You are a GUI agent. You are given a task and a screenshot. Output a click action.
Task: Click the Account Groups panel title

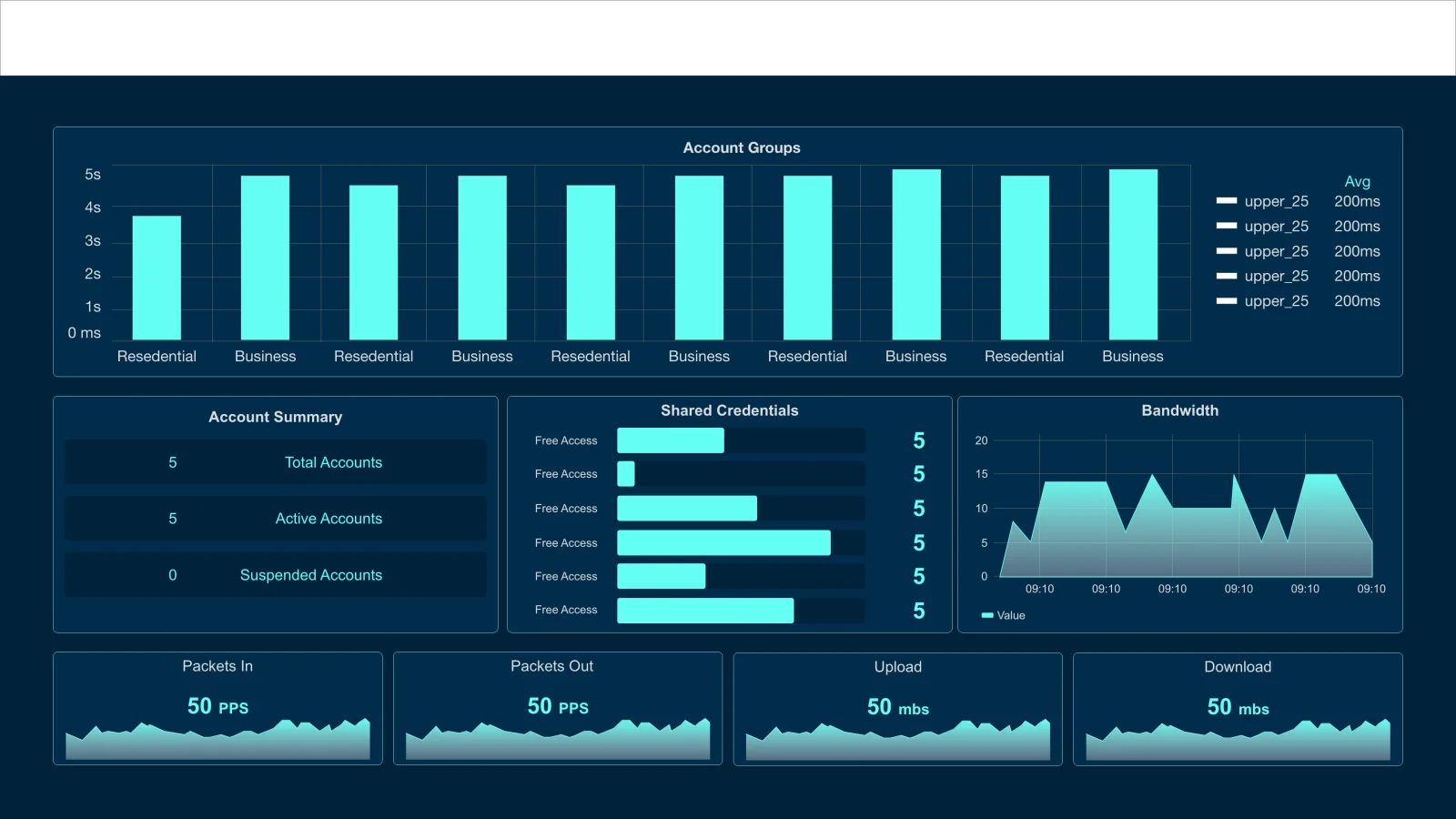(x=742, y=147)
